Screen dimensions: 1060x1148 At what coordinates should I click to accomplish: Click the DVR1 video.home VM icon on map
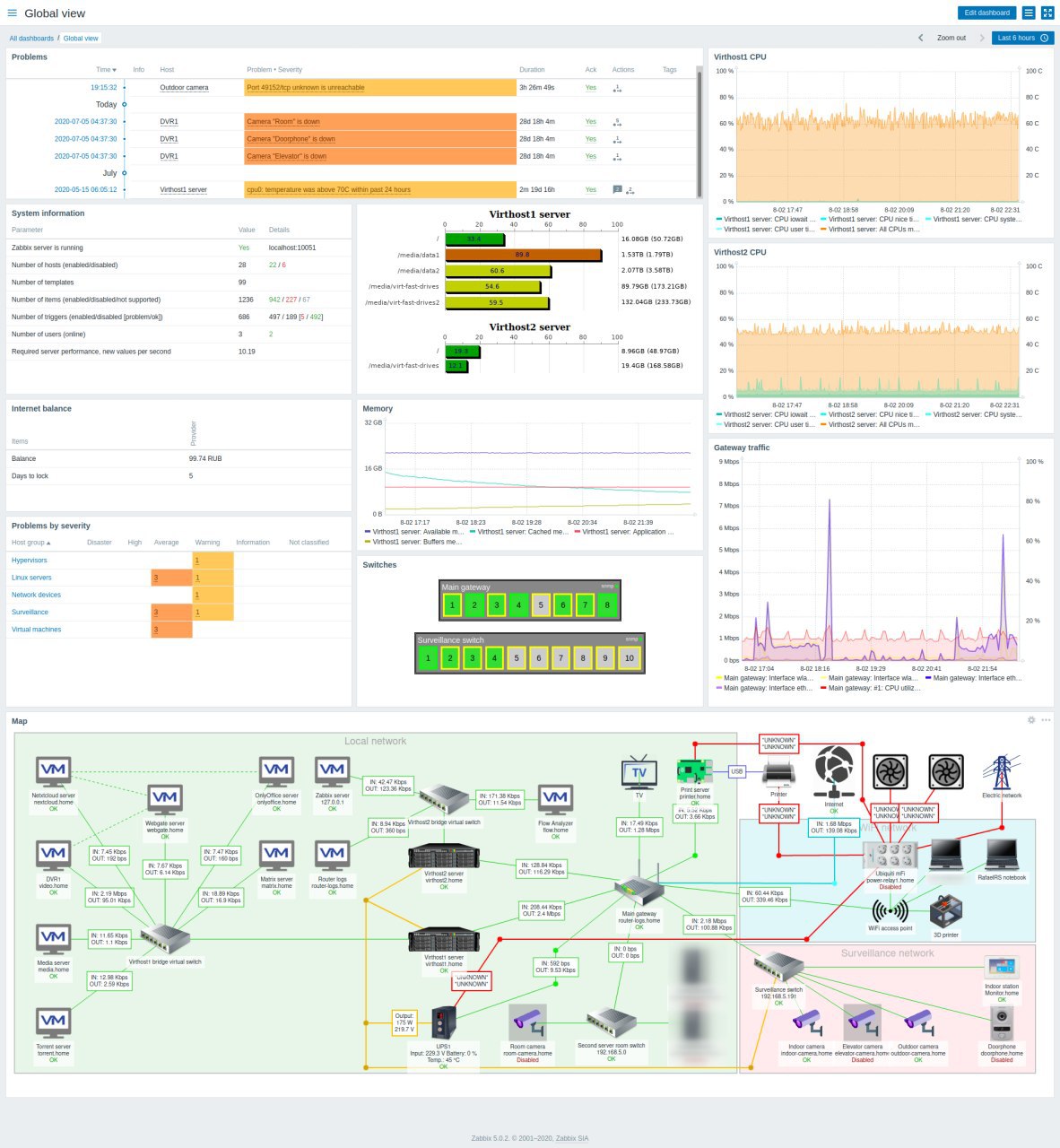[x=54, y=856]
